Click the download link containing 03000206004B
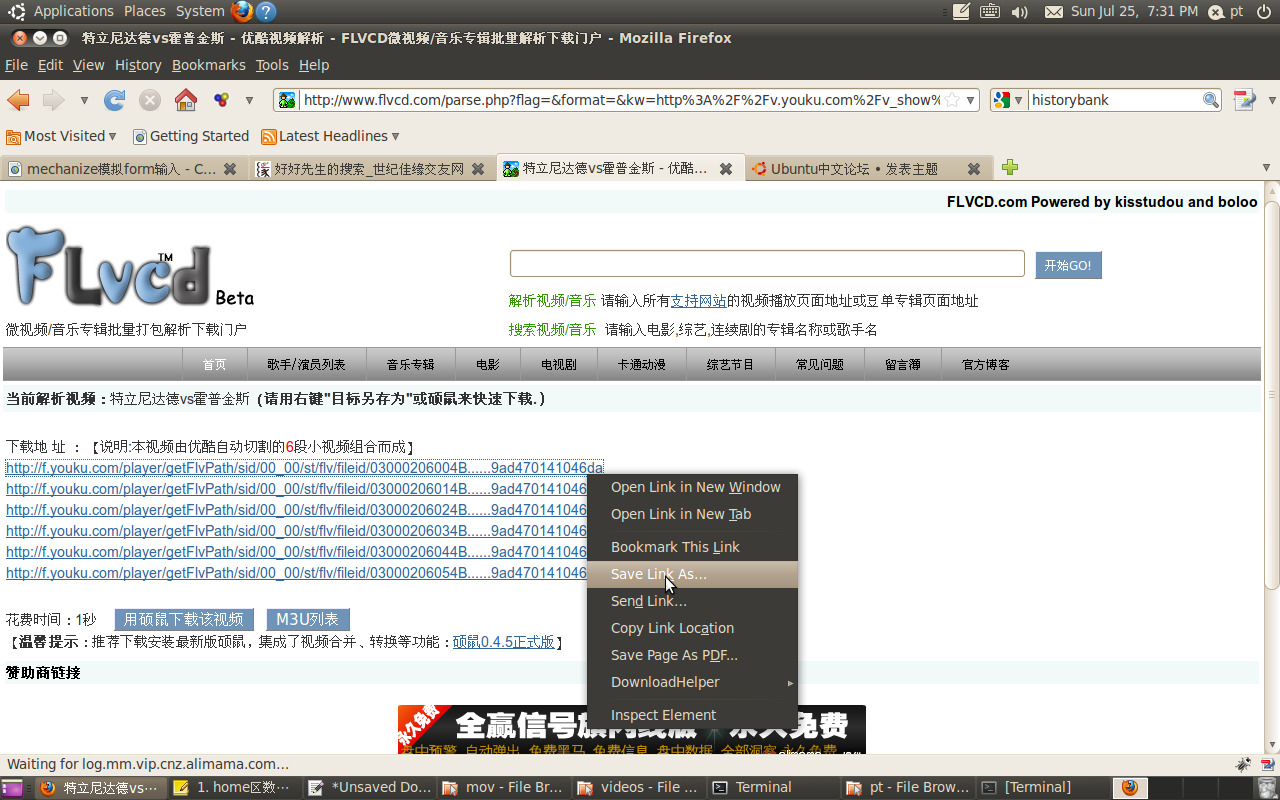The width and height of the screenshot is (1280, 800). pyautogui.click(x=305, y=468)
